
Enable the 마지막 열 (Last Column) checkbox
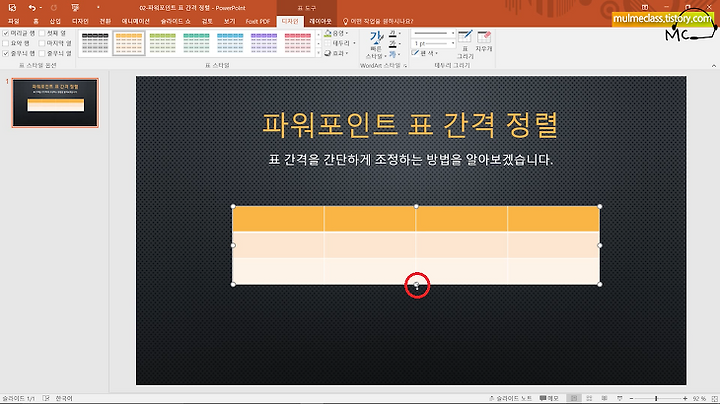[x=42, y=43]
